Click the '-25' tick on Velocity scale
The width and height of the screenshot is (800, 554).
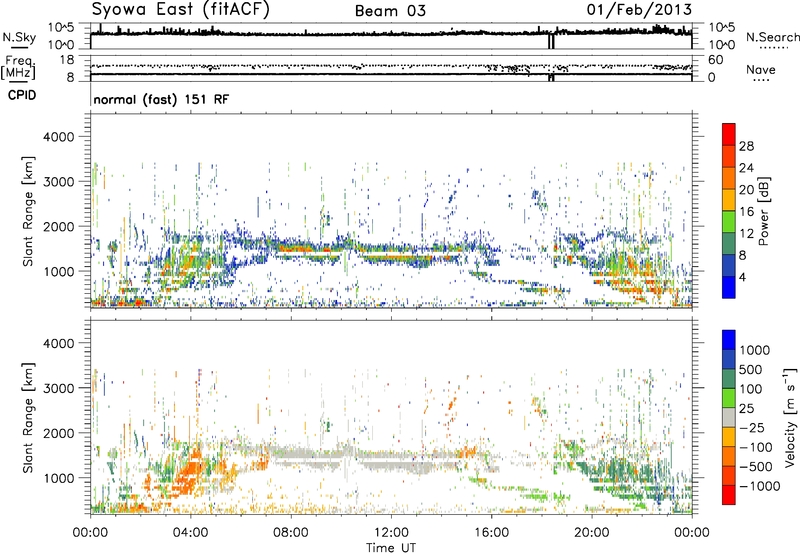click(x=752, y=427)
